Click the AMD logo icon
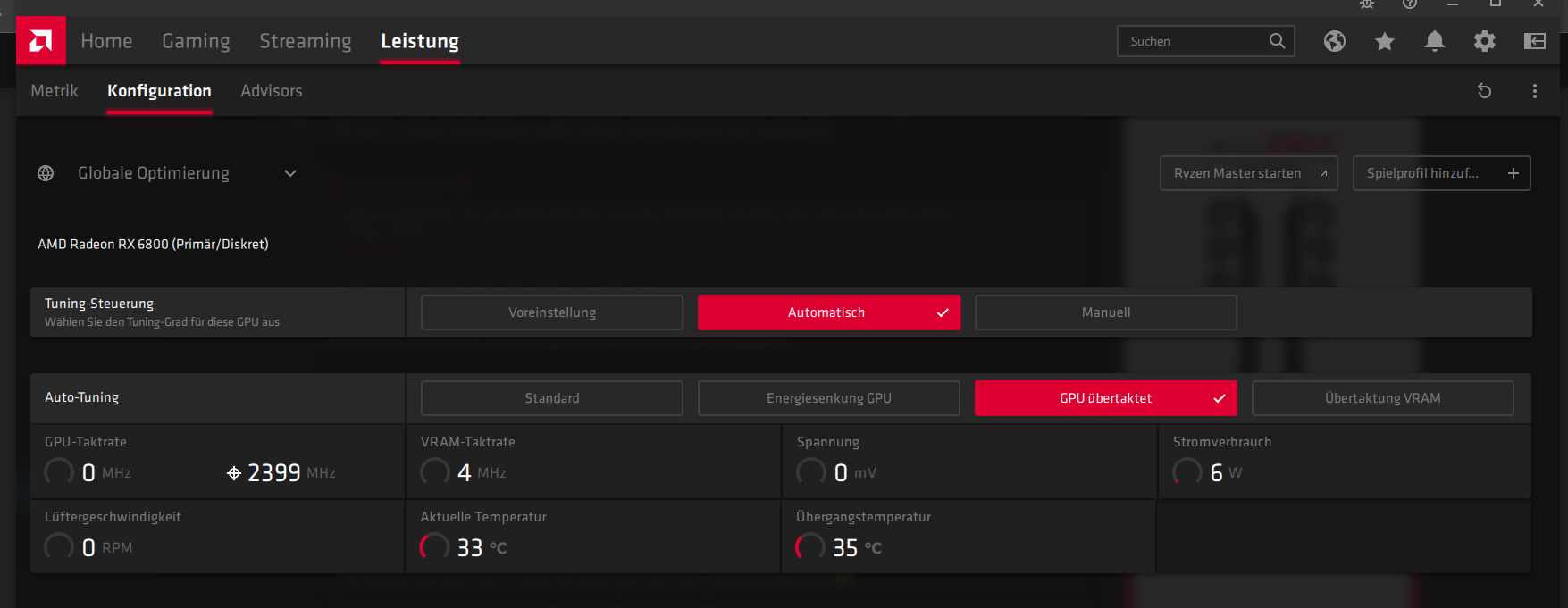This screenshot has width=1568, height=608. click(x=41, y=40)
